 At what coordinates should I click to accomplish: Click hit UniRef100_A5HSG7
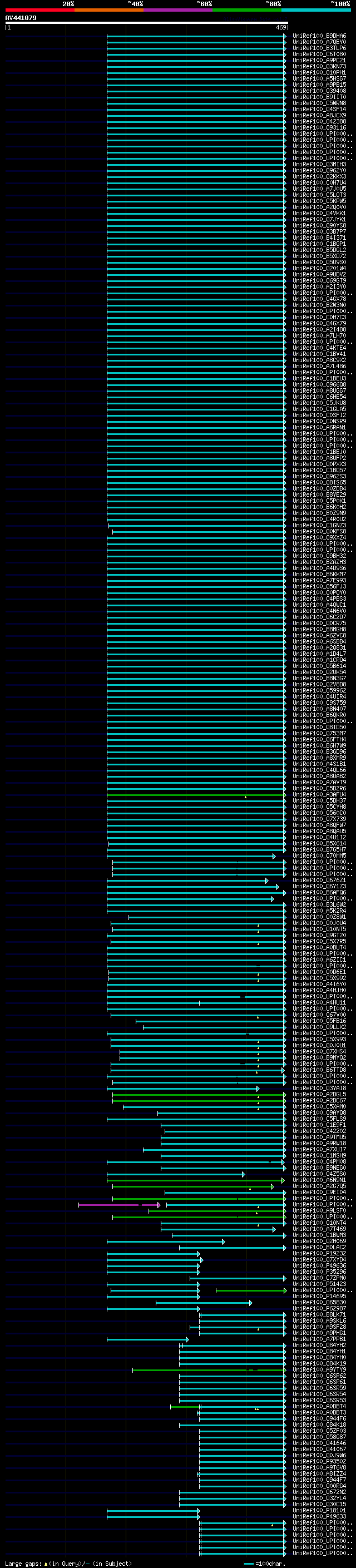click(x=319, y=78)
